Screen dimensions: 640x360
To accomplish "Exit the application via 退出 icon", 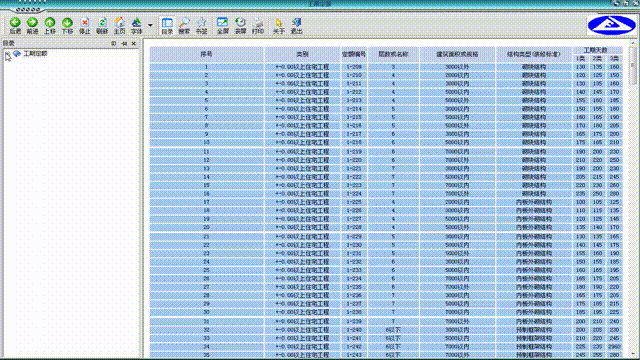I will point(296,25).
